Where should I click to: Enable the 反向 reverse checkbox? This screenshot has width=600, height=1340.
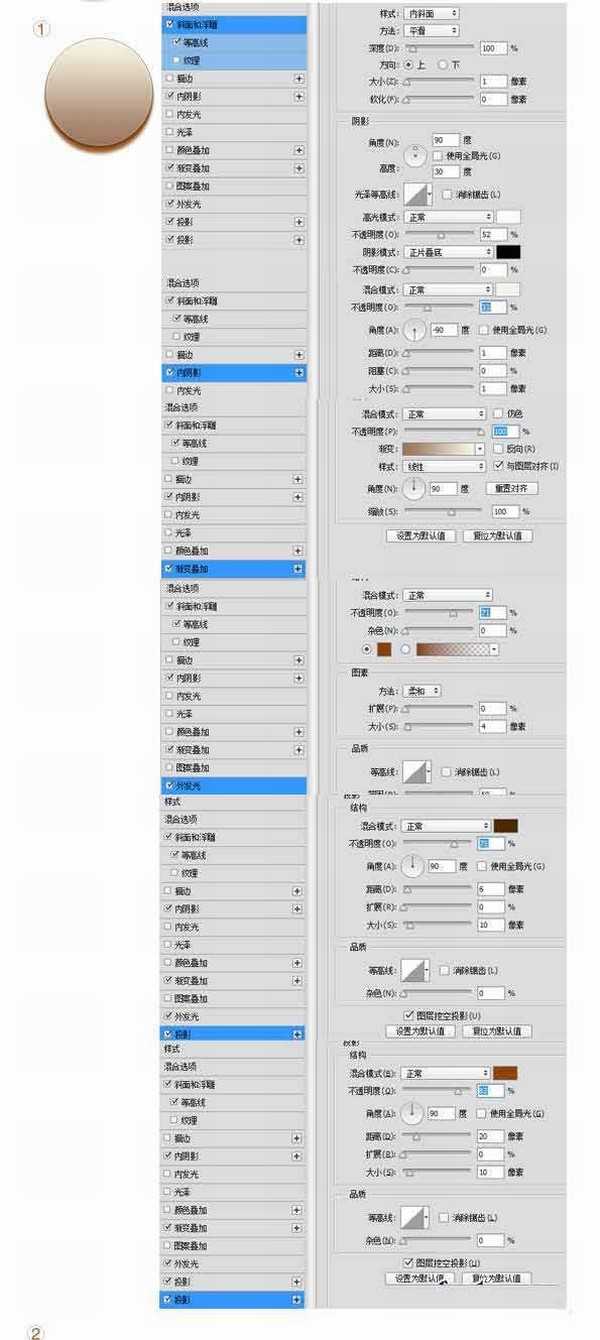500,449
